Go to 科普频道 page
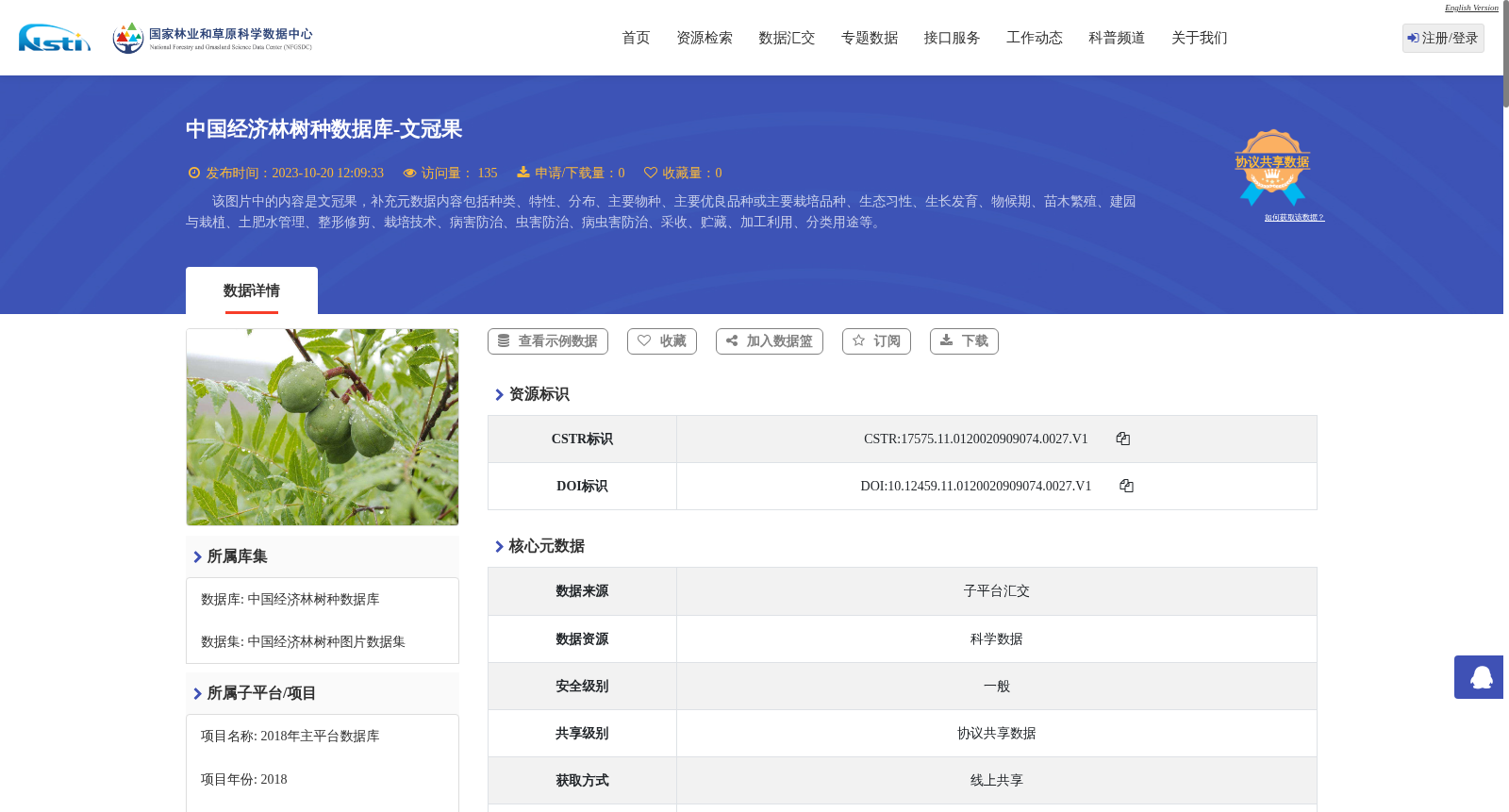1509x812 pixels. (x=1117, y=38)
